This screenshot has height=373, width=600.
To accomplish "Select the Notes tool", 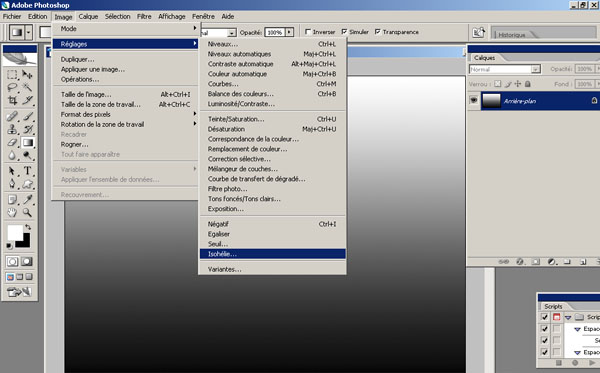I will tap(12, 199).
